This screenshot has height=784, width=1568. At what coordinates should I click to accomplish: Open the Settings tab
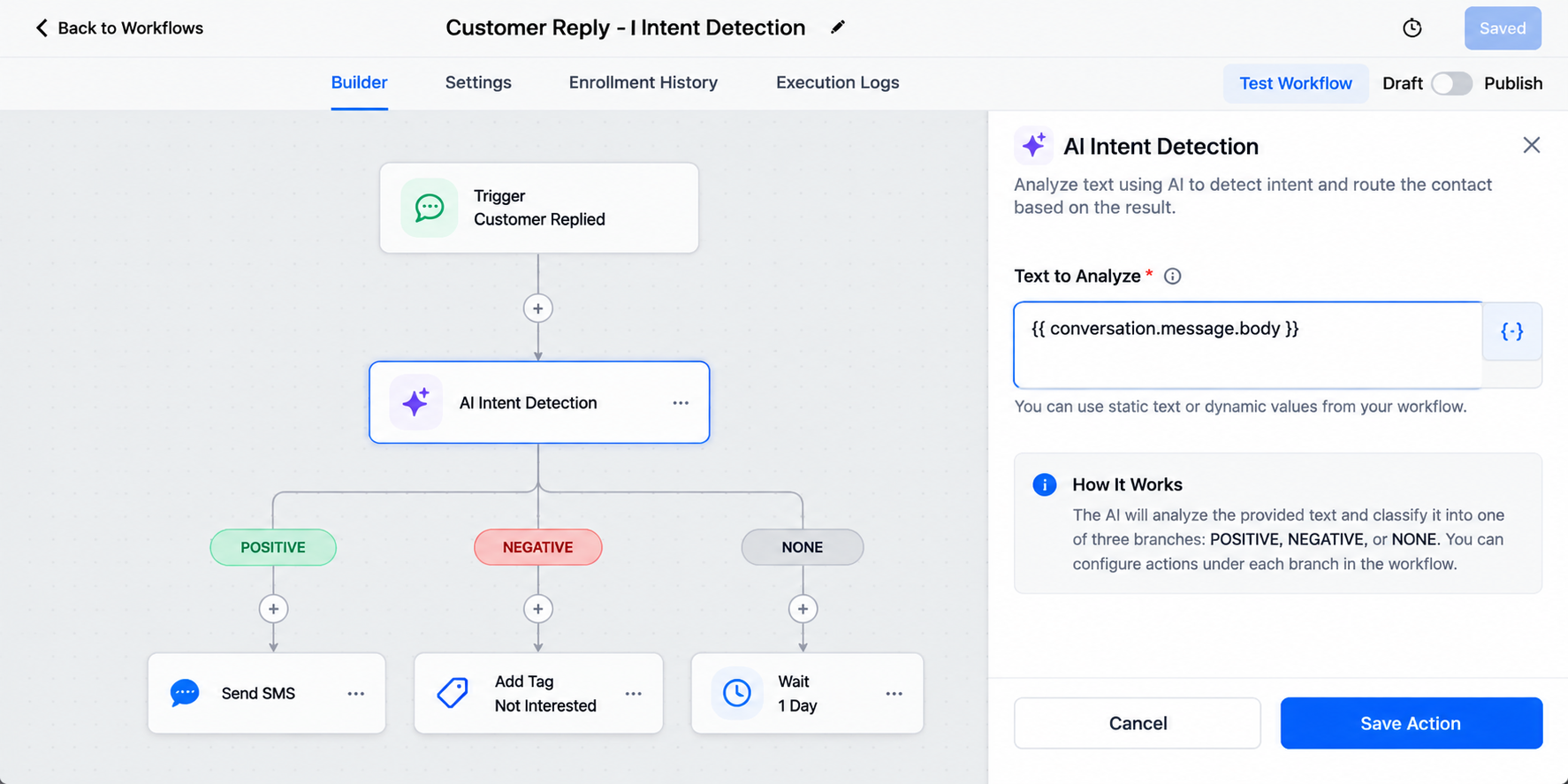click(x=478, y=82)
